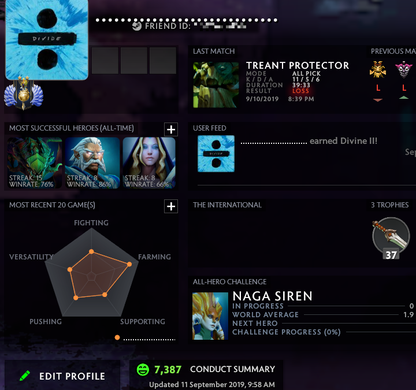Screen dimensions: 416x390
Task: Click the Divine rank medal badge
Action: tap(23, 93)
